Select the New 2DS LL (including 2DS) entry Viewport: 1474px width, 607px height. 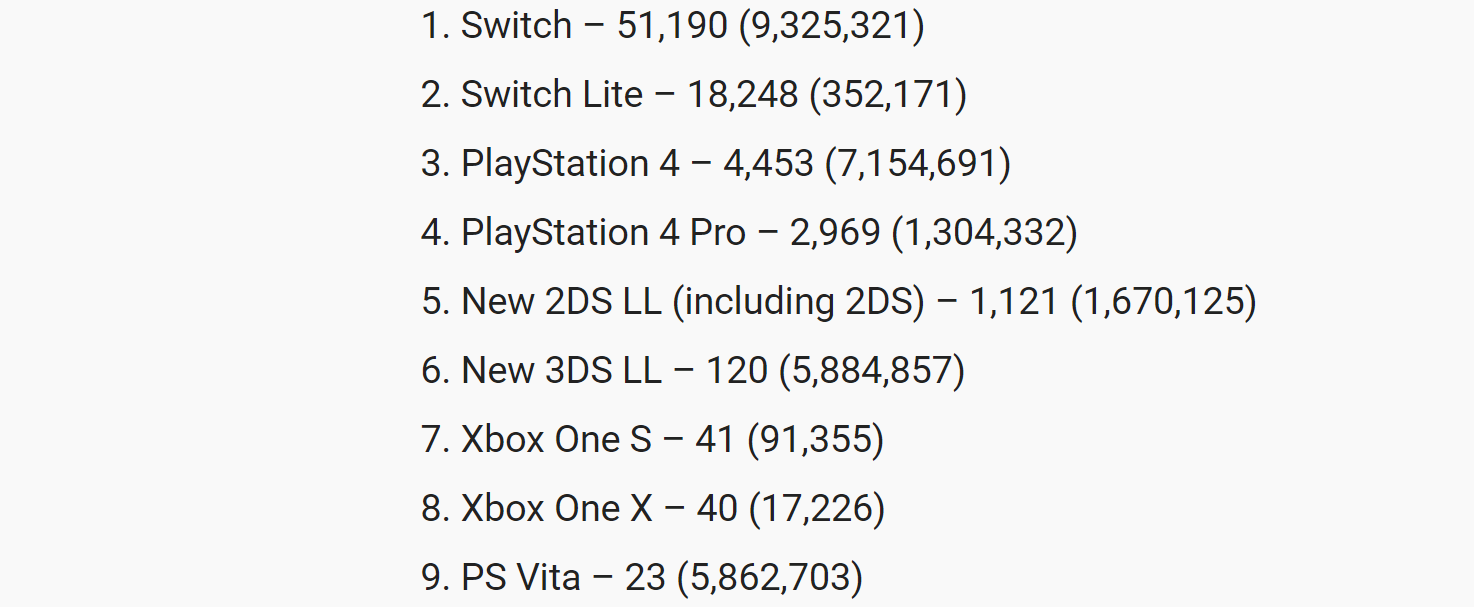839,302
